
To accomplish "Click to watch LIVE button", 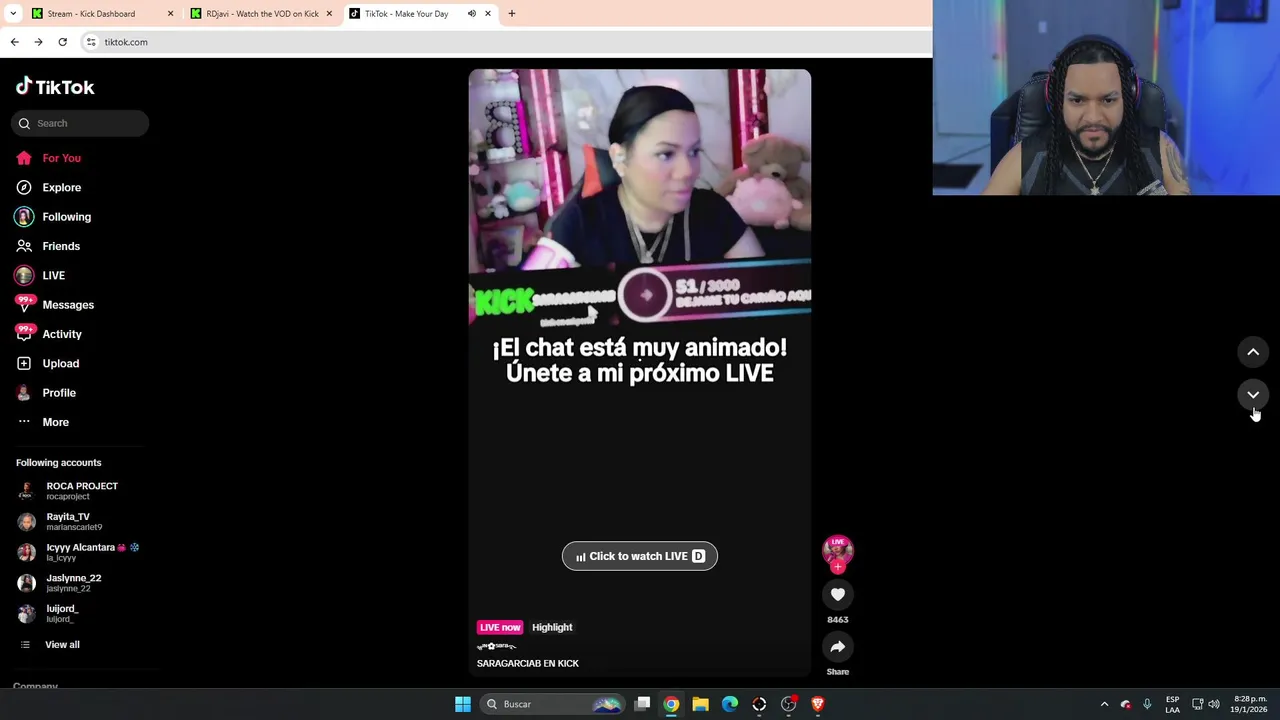I will [640, 556].
